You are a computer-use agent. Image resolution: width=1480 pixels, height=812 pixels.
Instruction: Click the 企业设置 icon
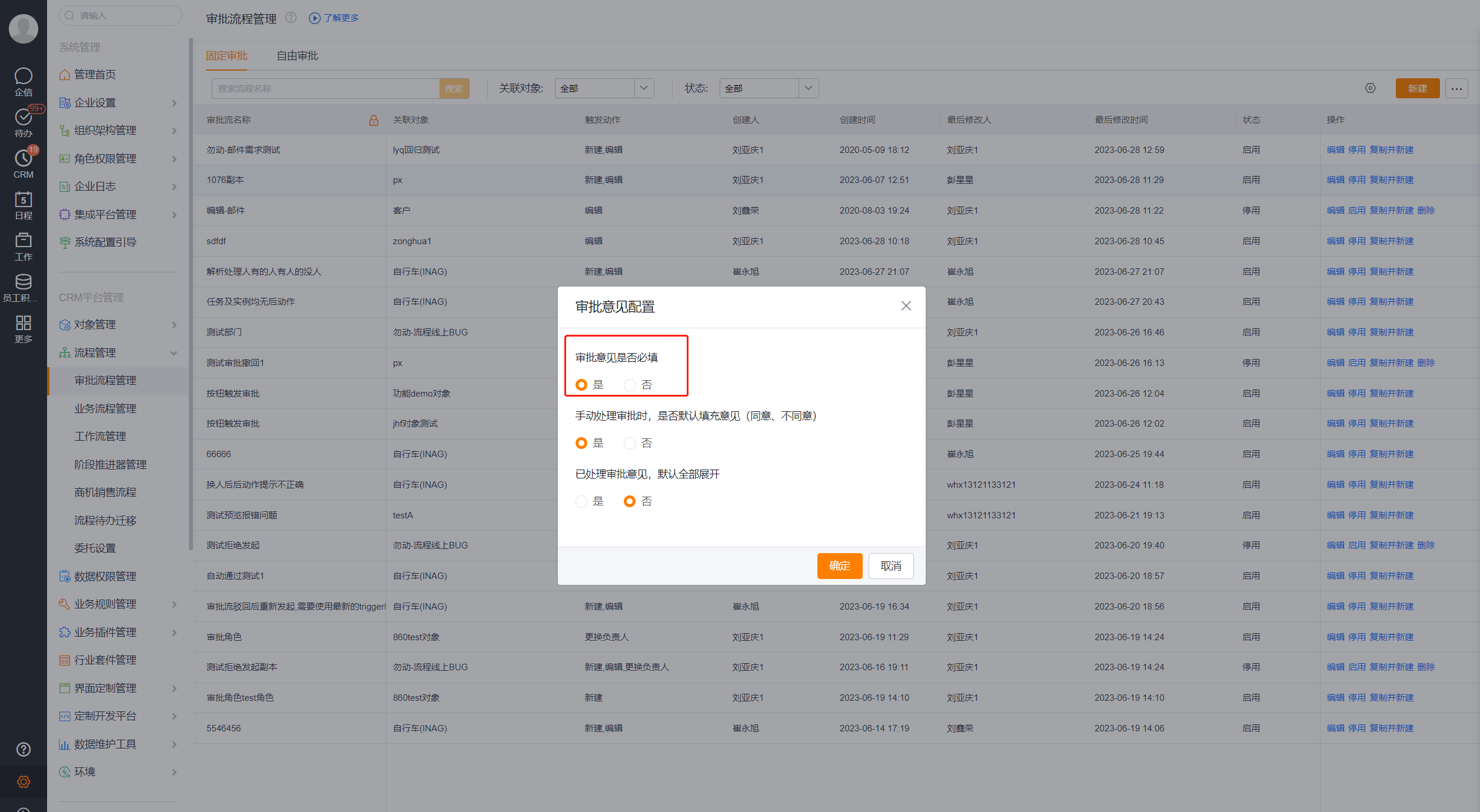(65, 103)
